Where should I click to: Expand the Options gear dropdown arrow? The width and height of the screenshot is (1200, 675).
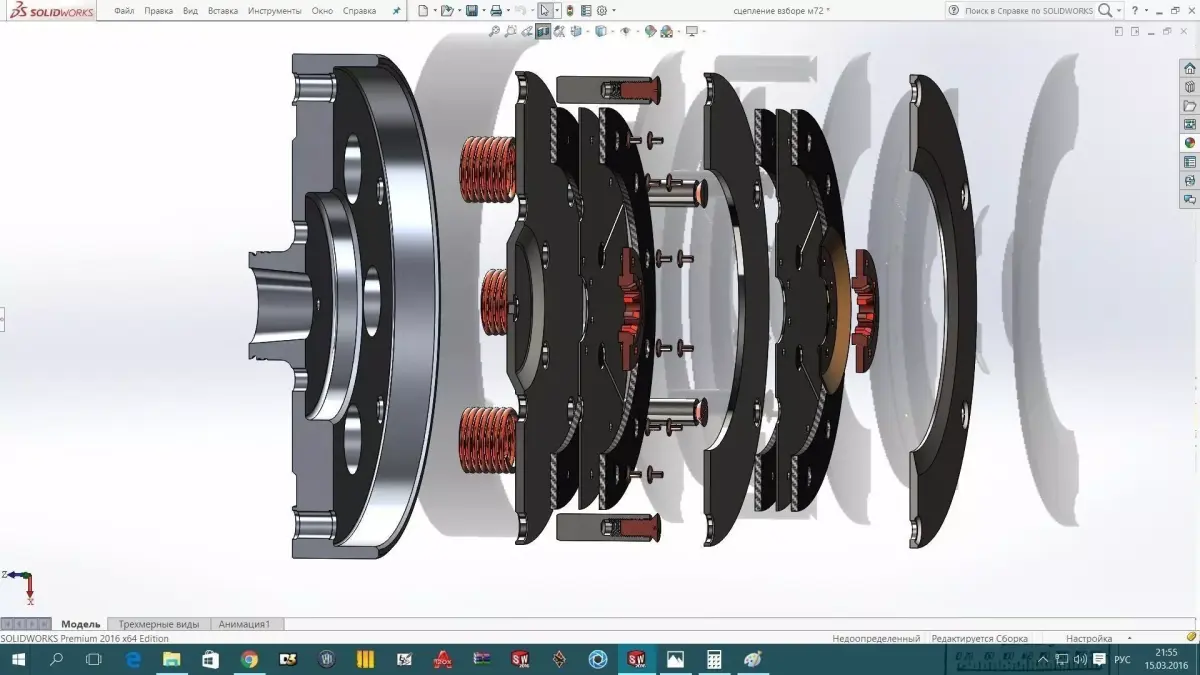[614, 11]
